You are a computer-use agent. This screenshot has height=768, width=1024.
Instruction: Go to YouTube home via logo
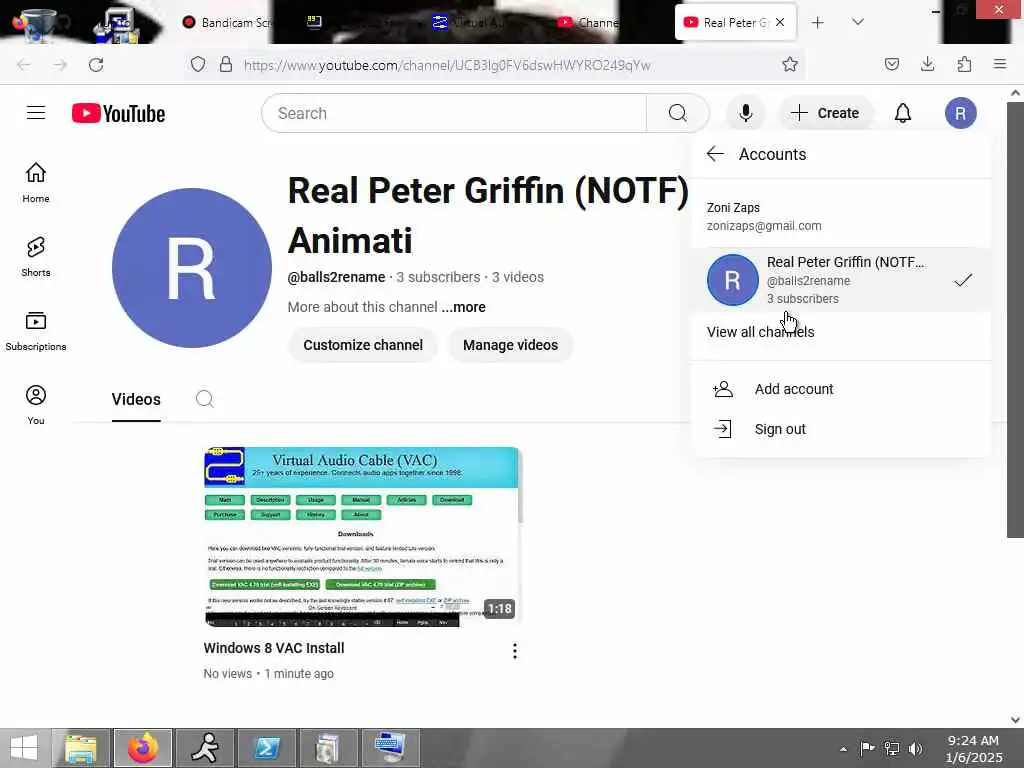pos(118,114)
